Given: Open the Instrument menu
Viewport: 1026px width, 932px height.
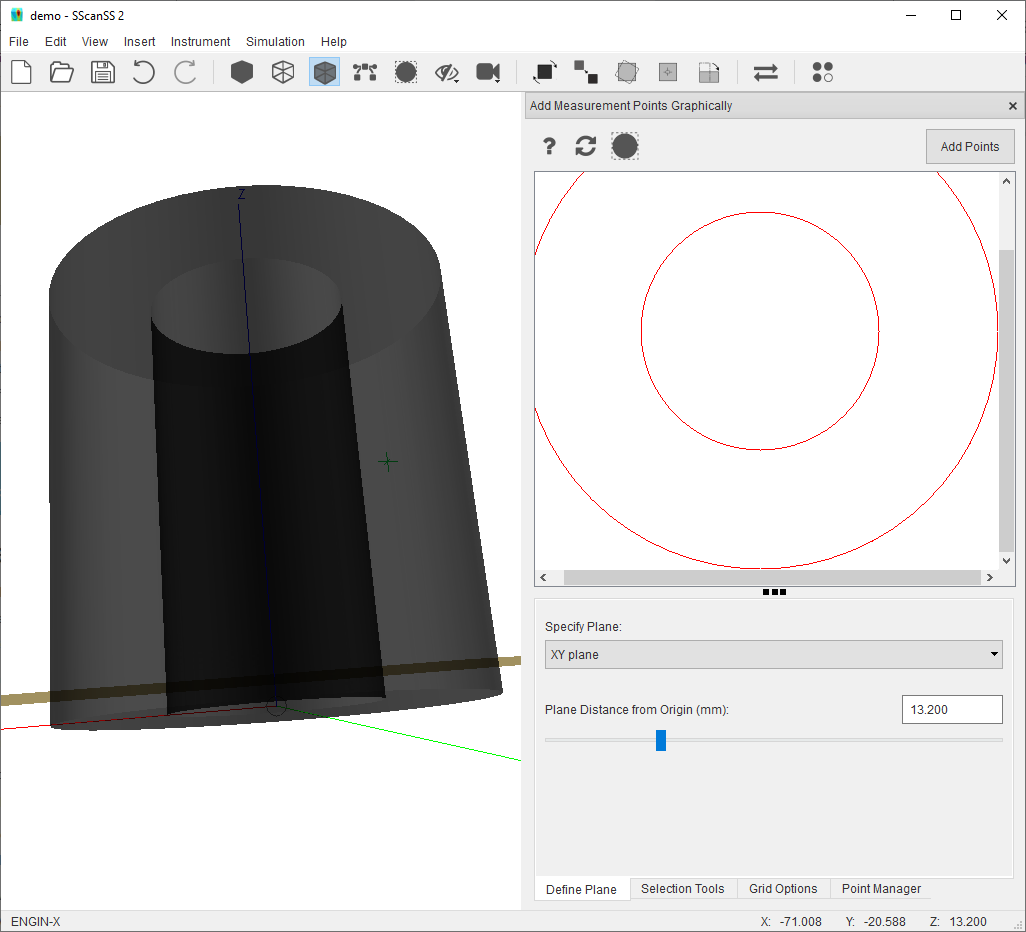Looking at the screenshot, I should click(200, 42).
